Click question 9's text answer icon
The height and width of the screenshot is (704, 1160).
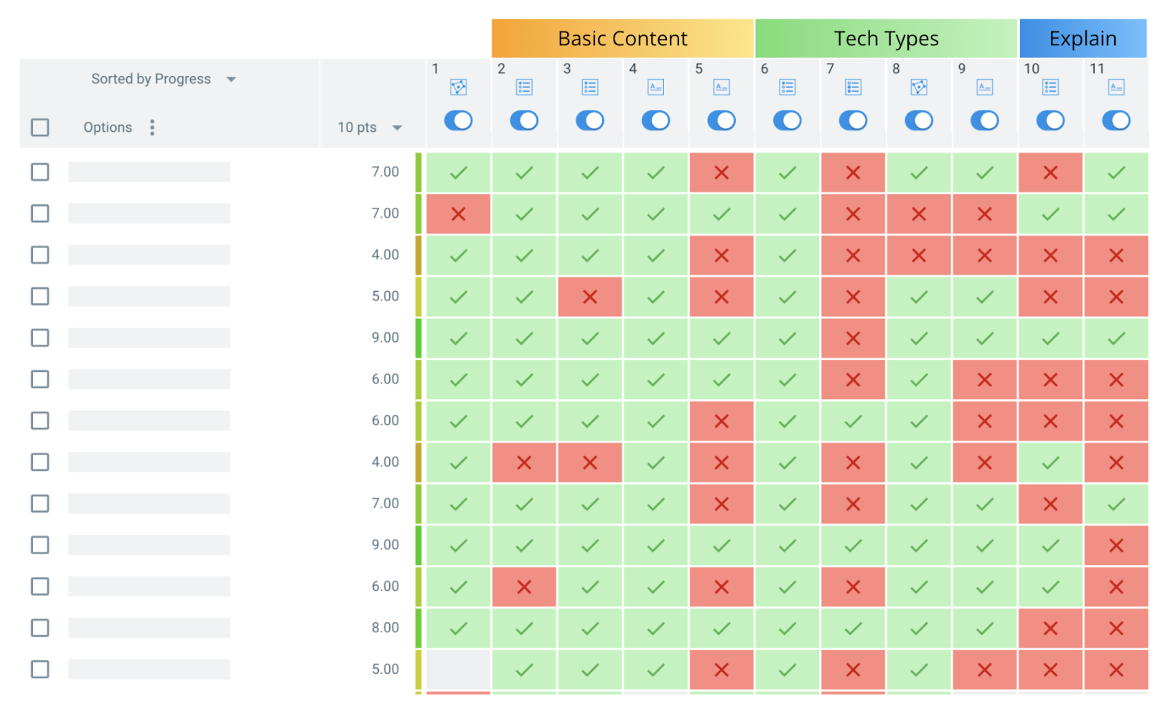[x=984, y=87]
